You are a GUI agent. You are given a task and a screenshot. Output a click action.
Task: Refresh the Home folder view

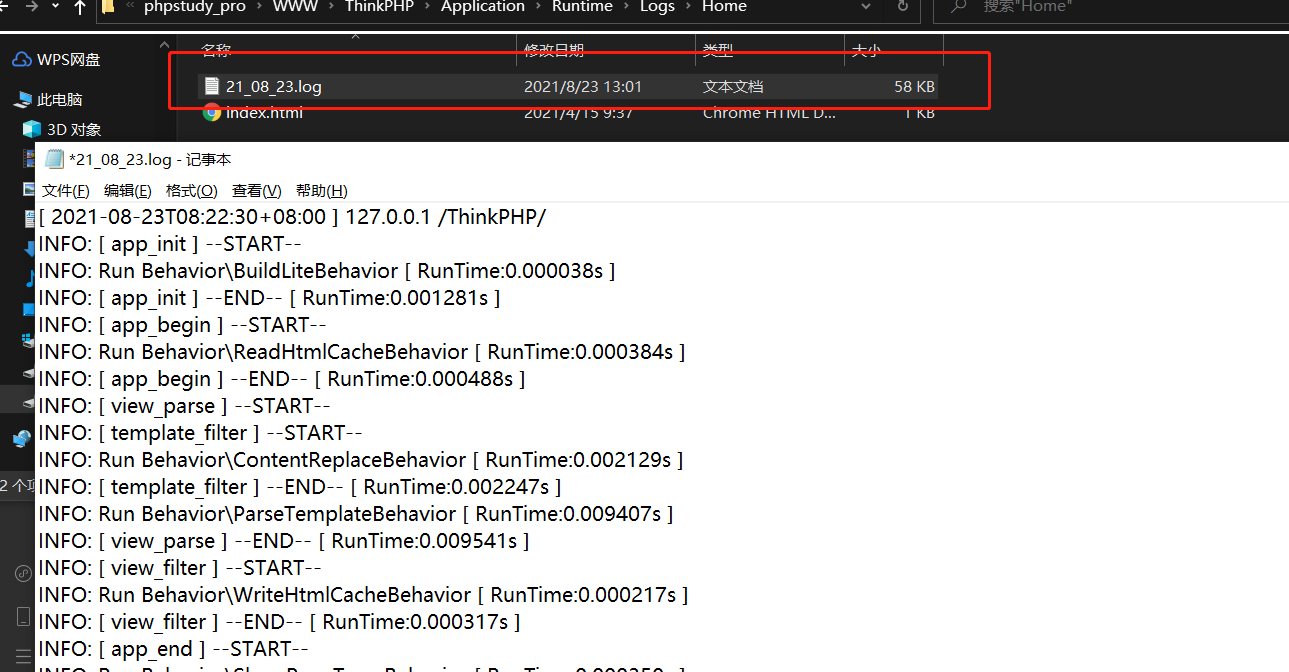(903, 6)
